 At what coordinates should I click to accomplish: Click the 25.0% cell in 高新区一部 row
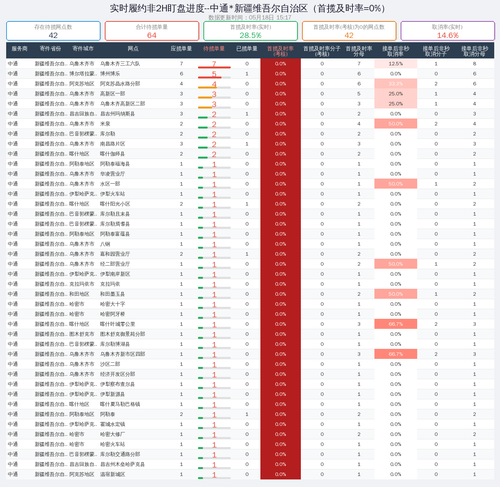pyautogui.click(x=396, y=94)
